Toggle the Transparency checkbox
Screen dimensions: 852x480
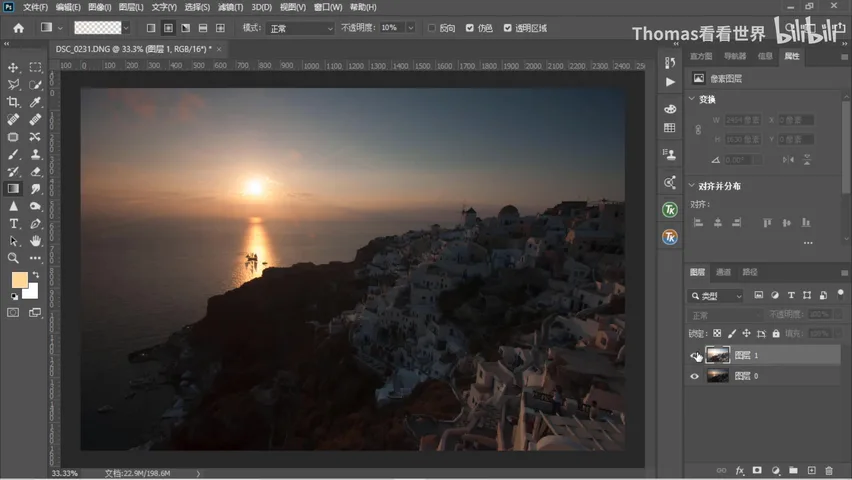tap(508, 28)
